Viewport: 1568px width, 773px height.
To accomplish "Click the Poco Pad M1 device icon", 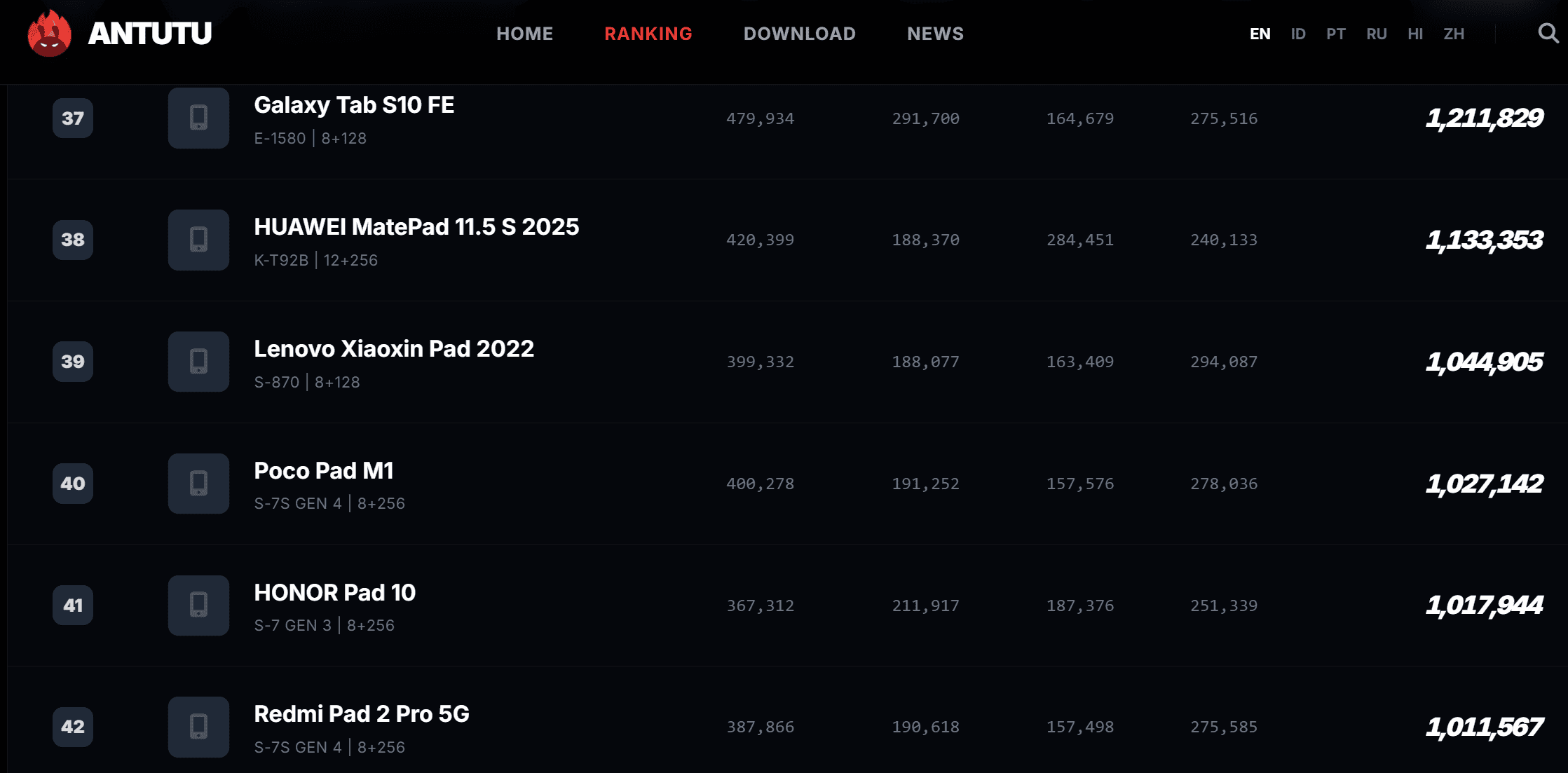I will point(198,484).
